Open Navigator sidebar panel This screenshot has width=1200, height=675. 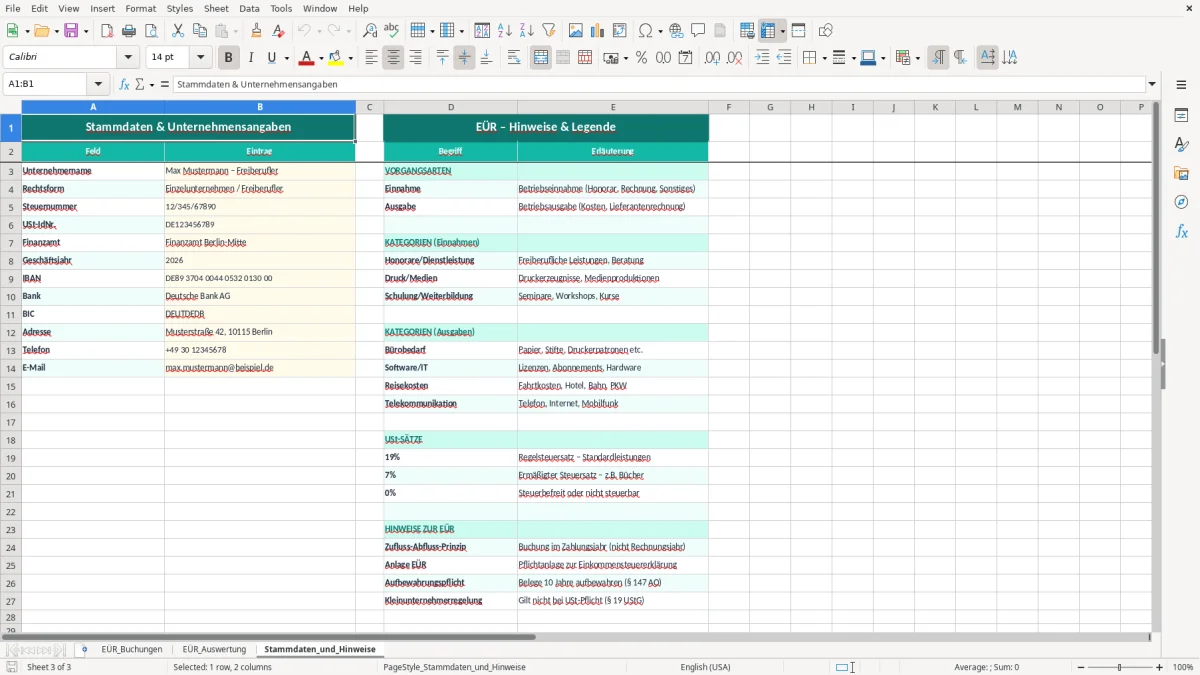1181,202
